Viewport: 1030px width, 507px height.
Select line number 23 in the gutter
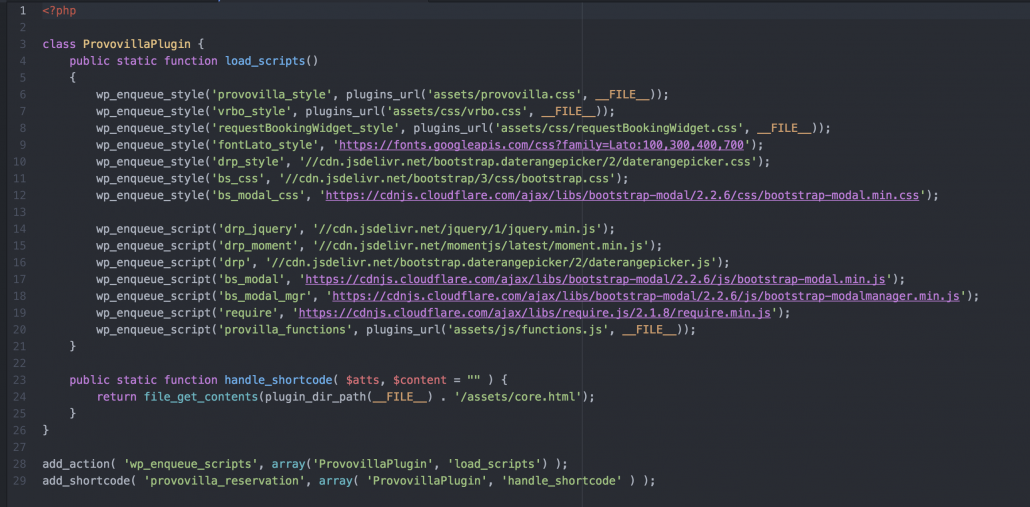(21, 380)
